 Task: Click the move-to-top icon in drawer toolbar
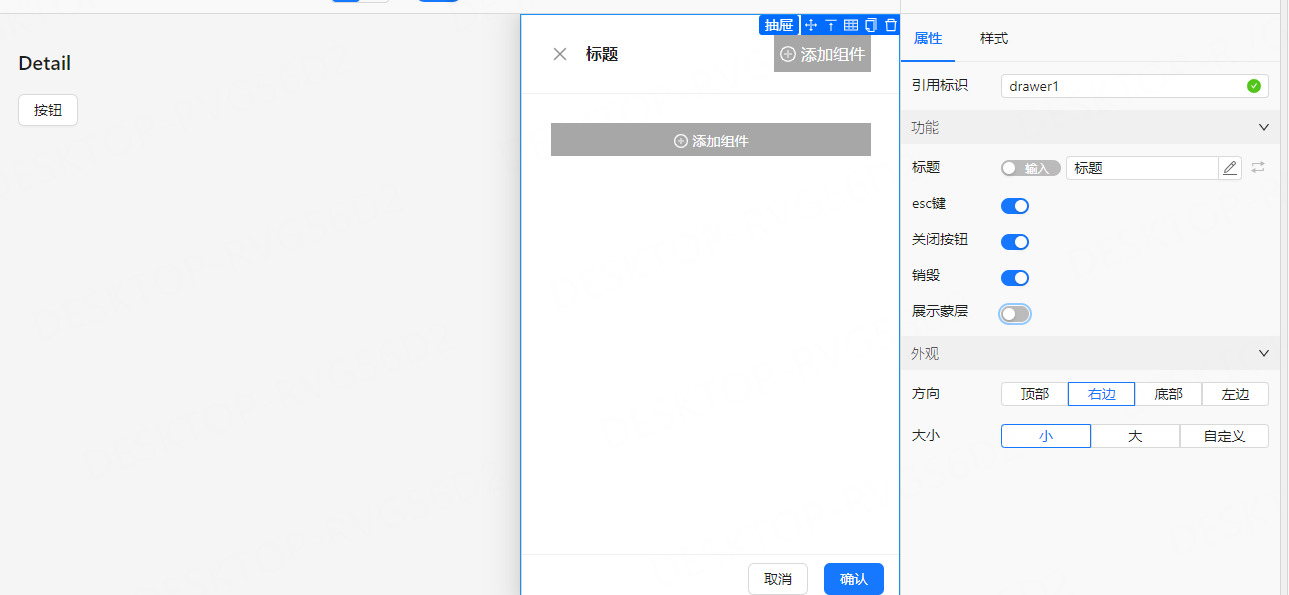pyautogui.click(x=830, y=25)
